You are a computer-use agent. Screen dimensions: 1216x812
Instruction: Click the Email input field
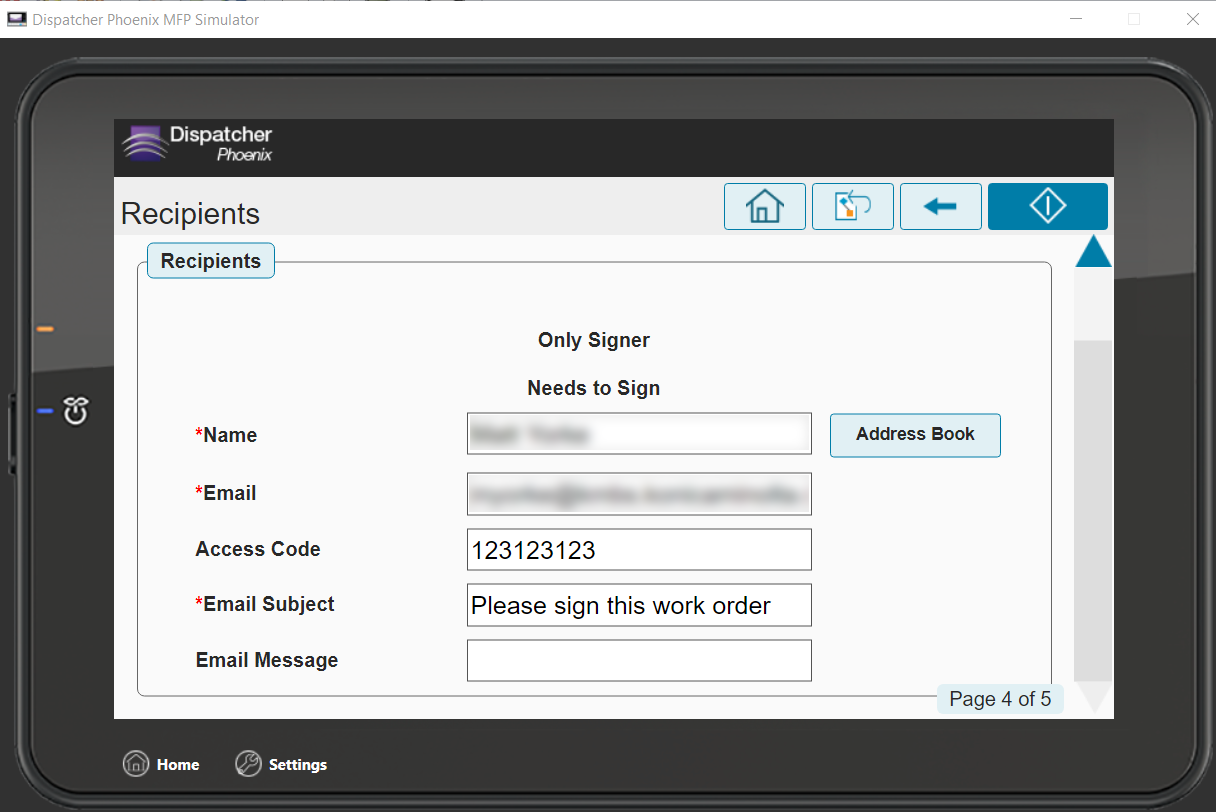click(x=639, y=494)
